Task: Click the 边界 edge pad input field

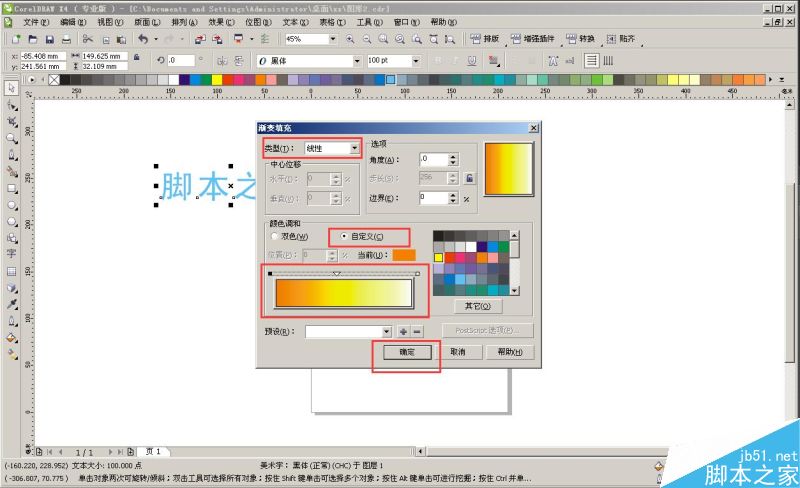Action: pos(433,198)
